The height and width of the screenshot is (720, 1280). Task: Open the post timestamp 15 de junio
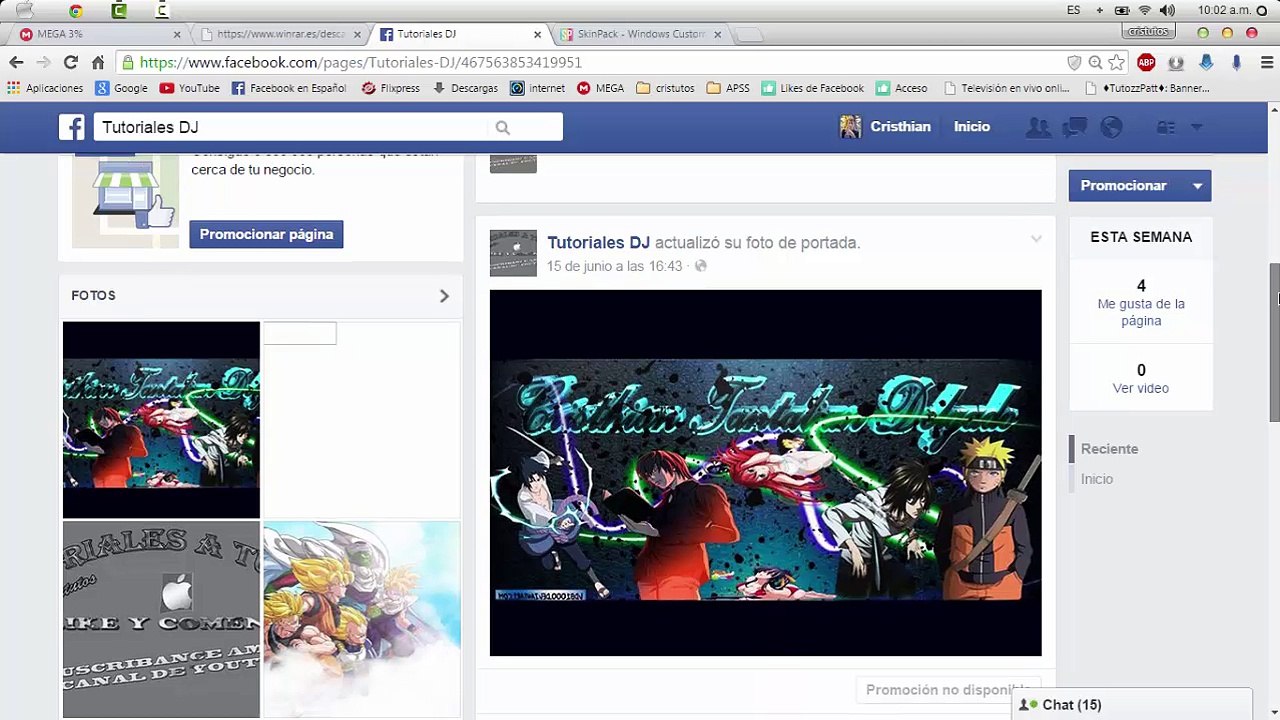click(614, 266)
